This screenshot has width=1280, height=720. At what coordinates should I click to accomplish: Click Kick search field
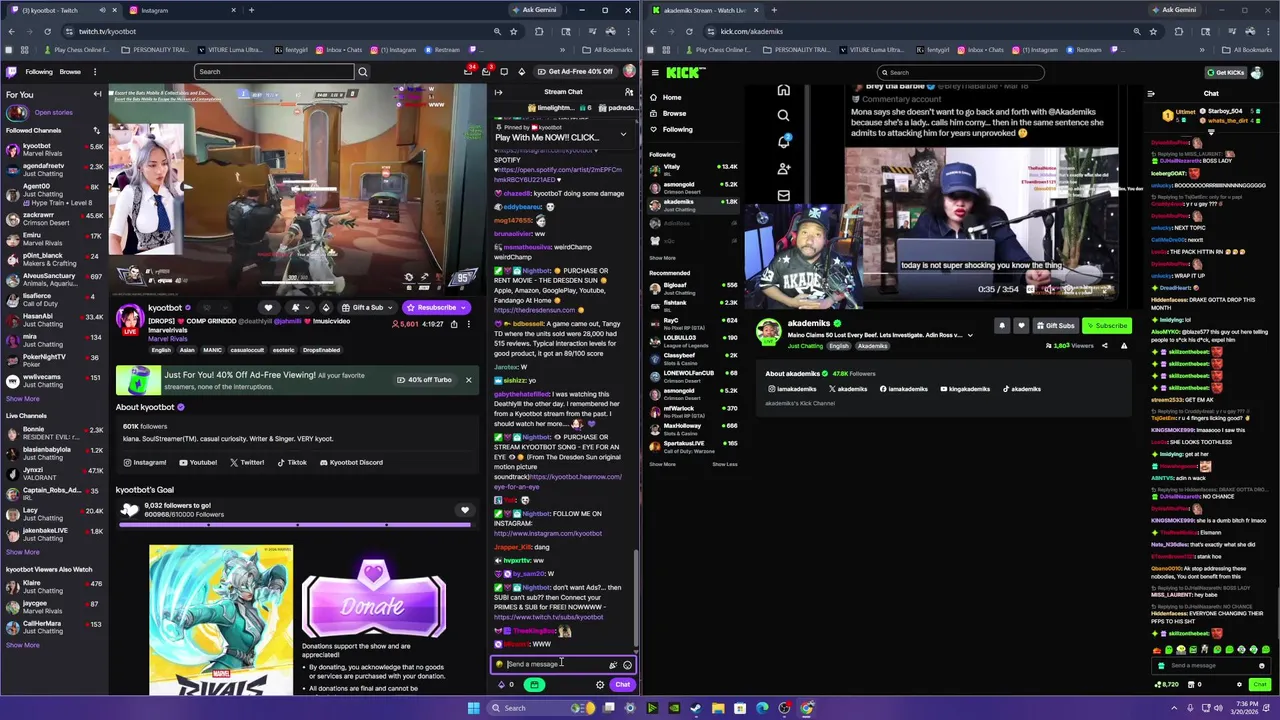point(960,72)
